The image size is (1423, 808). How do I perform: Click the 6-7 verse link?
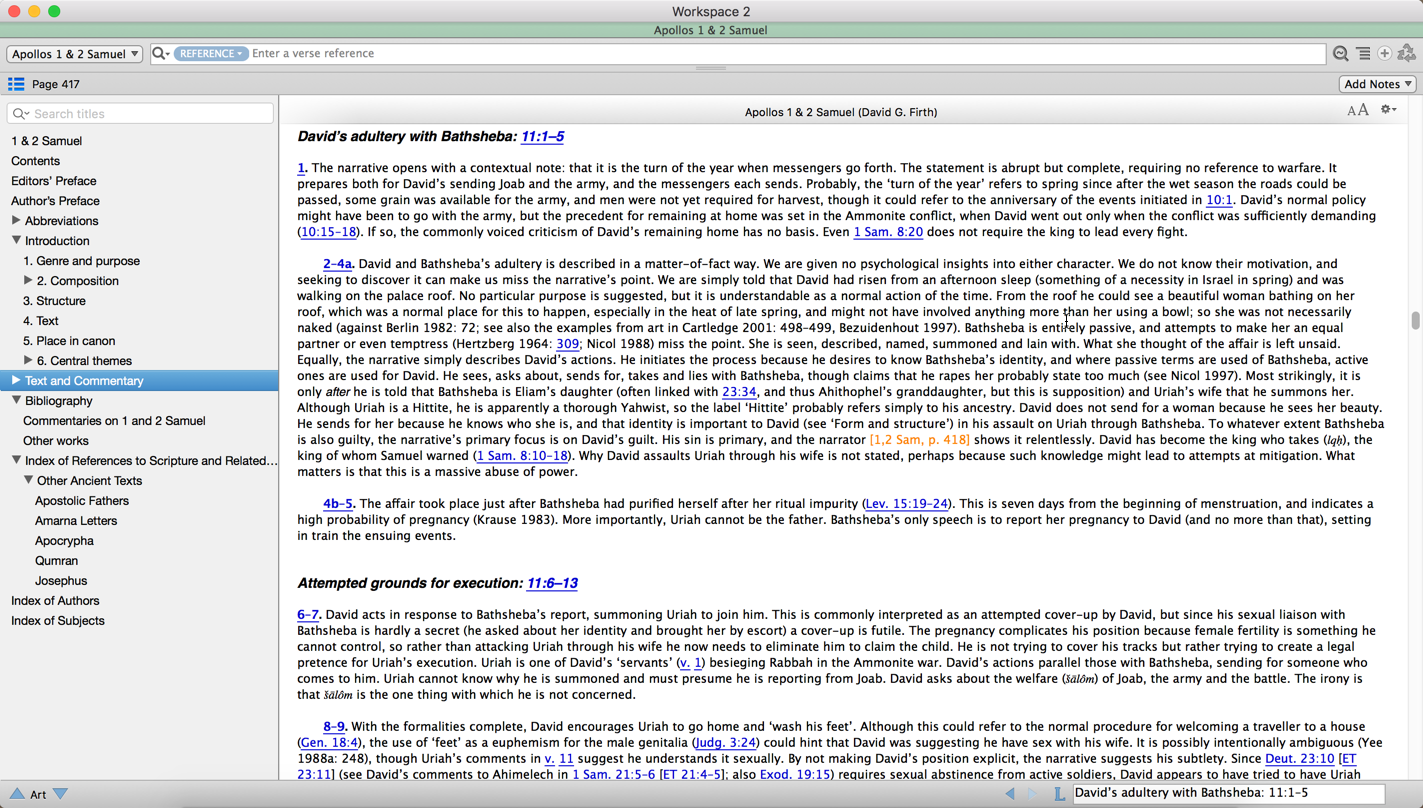point(307,615)
